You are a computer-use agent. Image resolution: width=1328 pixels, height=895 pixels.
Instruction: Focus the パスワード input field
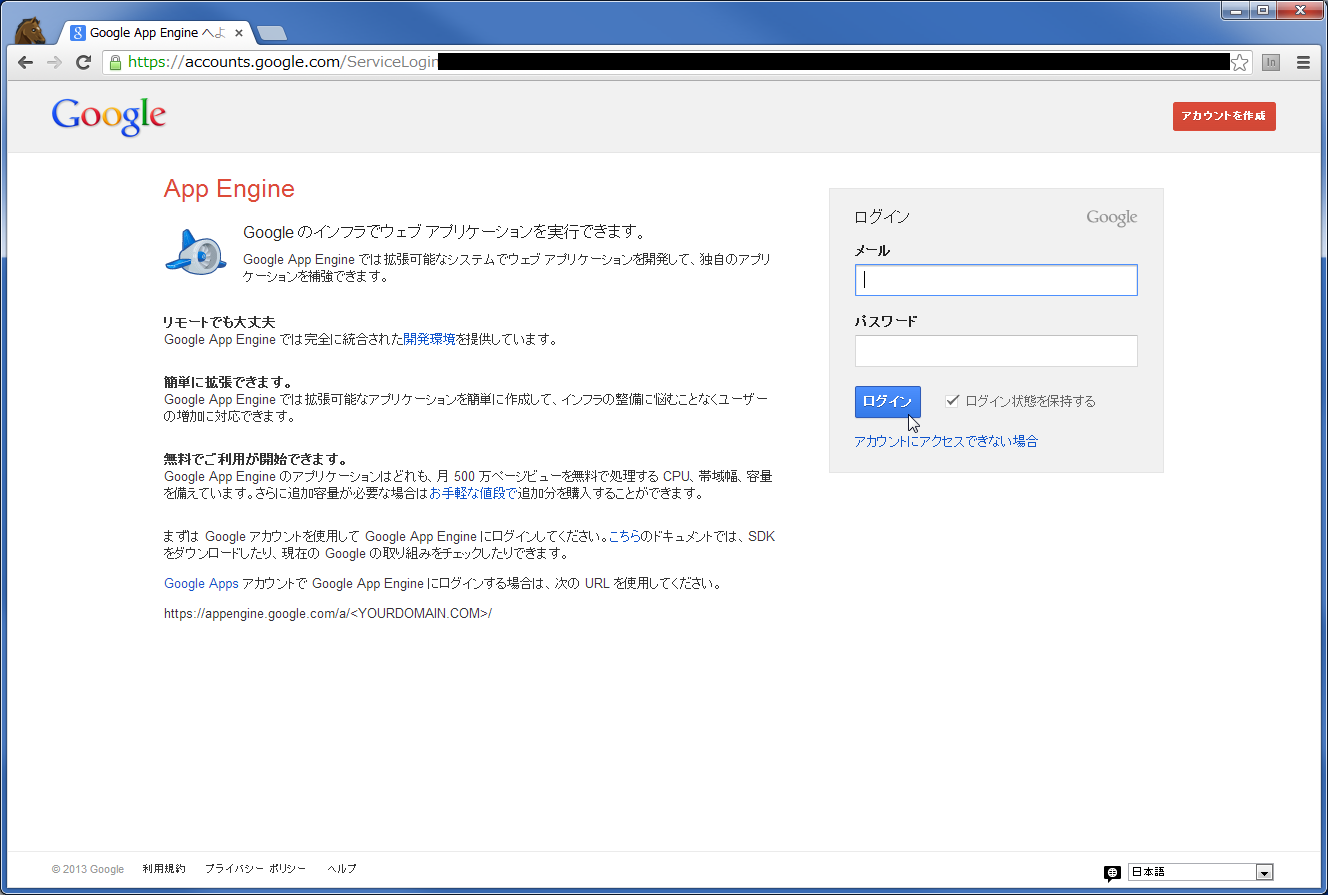pos(996,351)
